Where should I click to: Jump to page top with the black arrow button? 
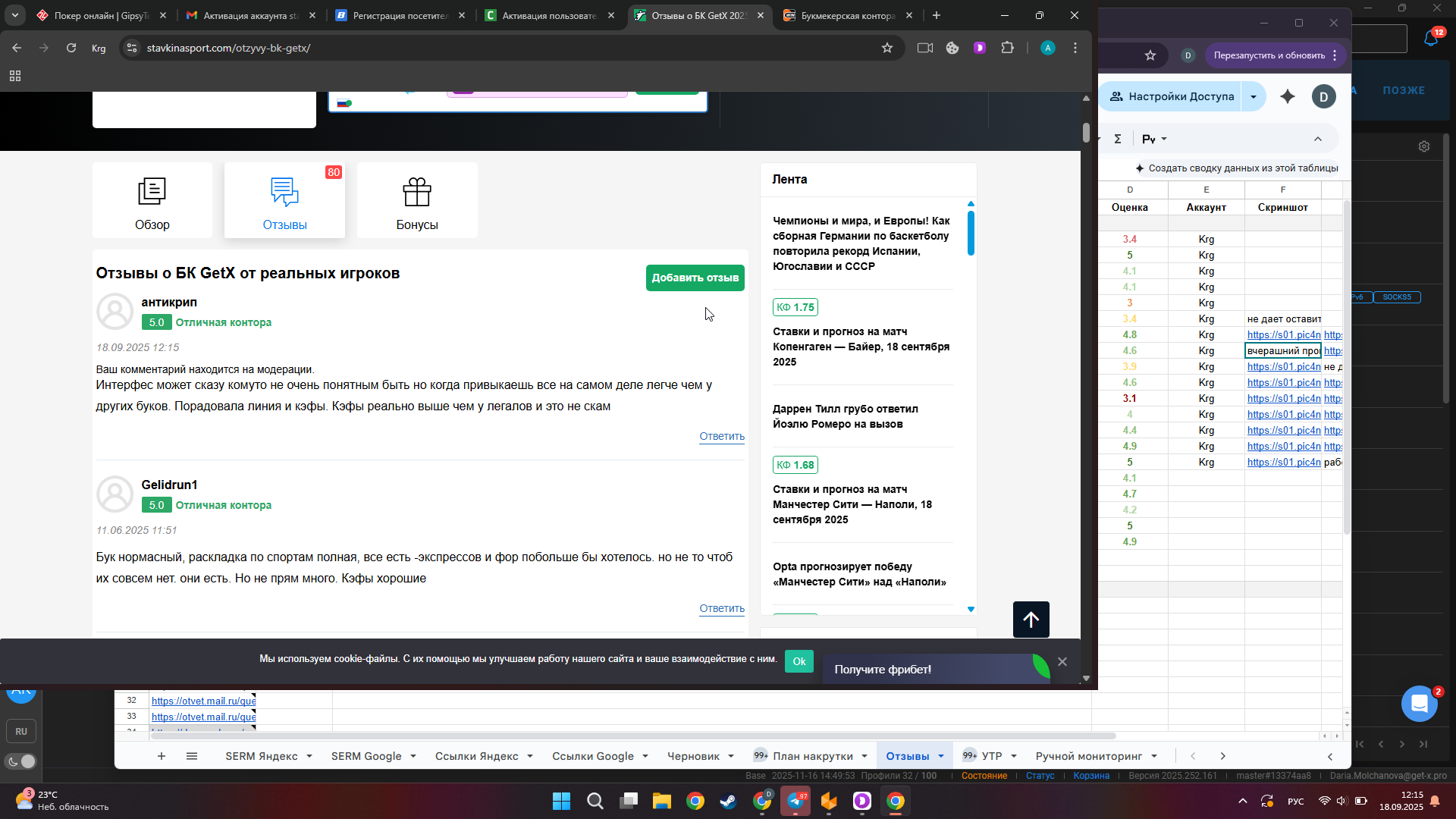coord(1031,620)
